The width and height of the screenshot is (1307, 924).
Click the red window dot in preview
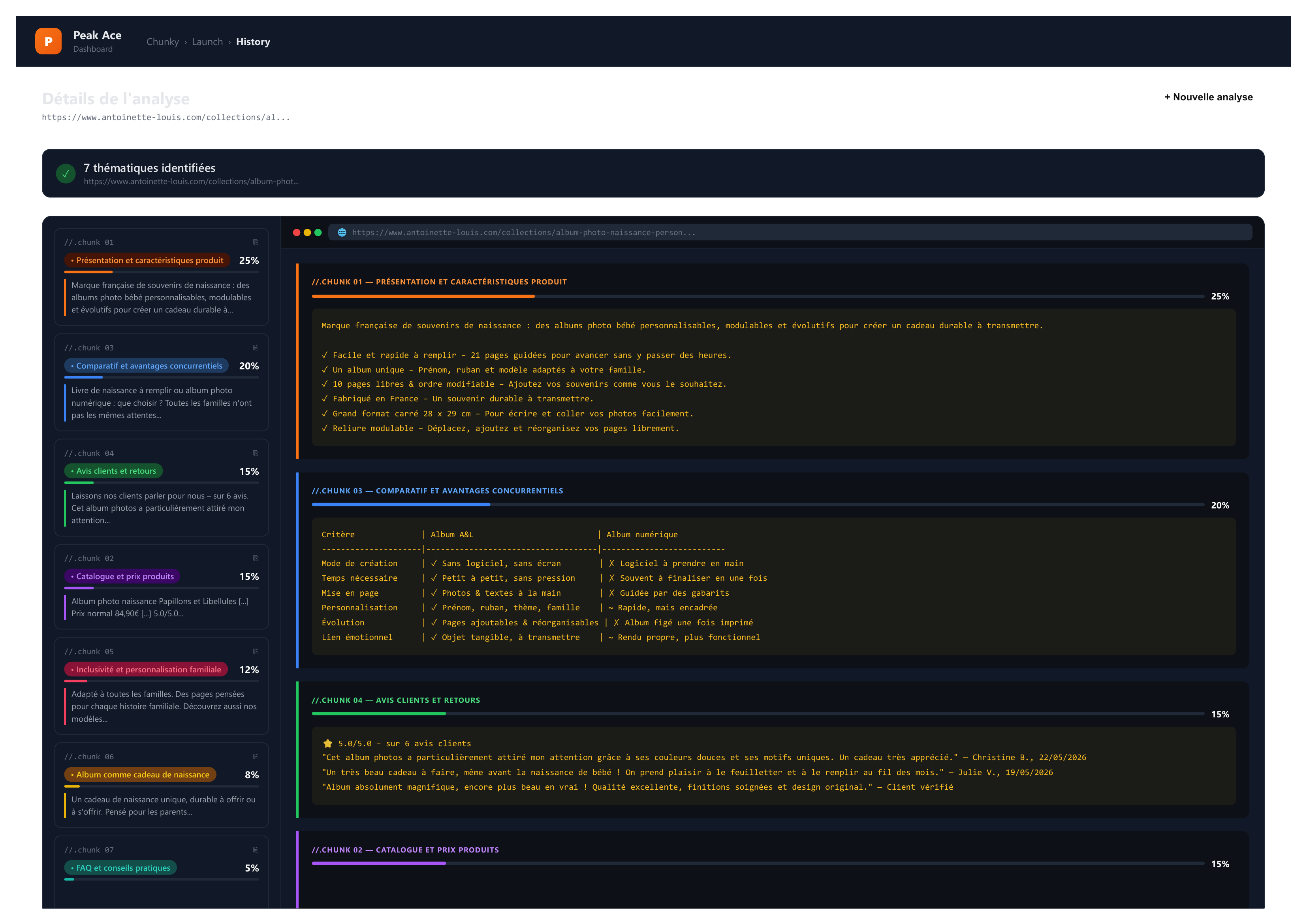[x=297, y=232]
